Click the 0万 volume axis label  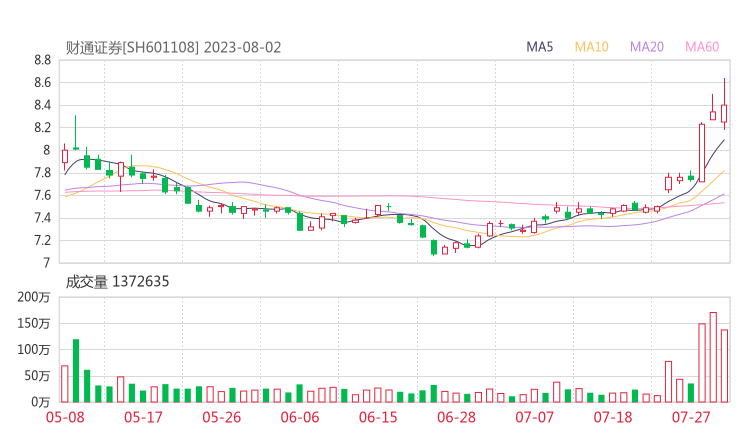(41, 402)
